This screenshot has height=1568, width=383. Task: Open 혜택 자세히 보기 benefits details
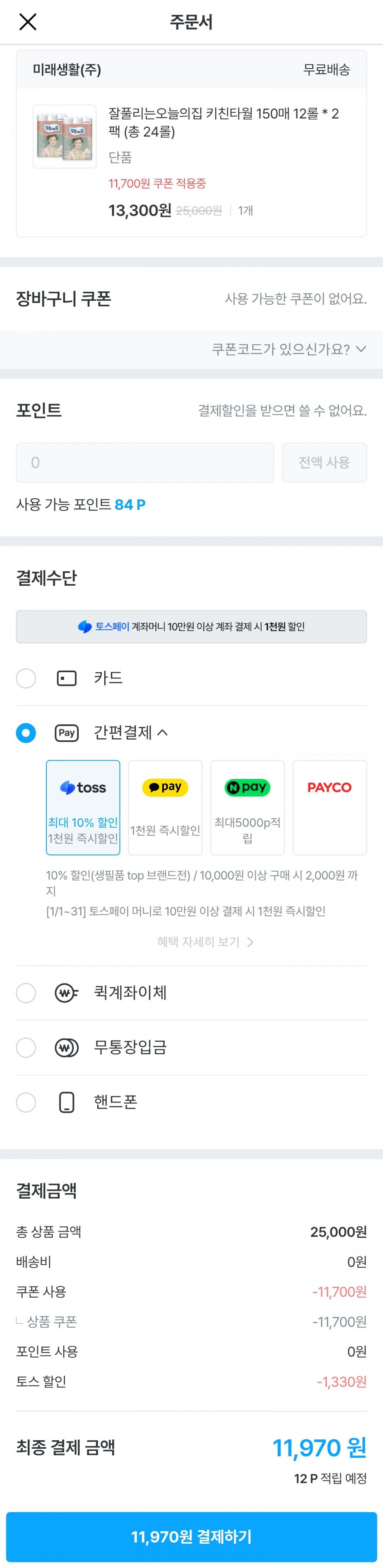205,942
